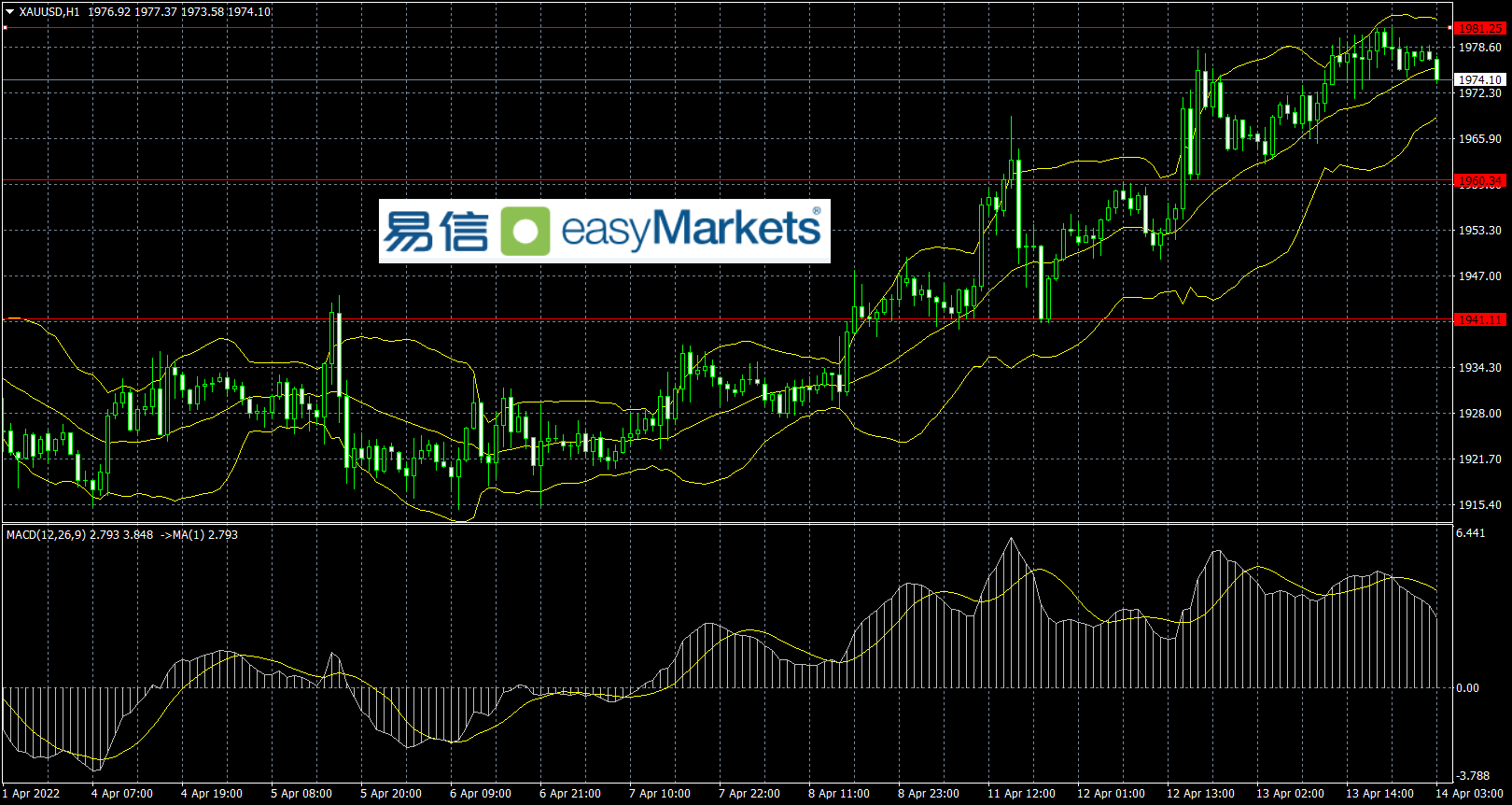Click the 6 Apr 09:00 time label
The width and height of the screenshot is (1512, 805).
coord(481,794)
